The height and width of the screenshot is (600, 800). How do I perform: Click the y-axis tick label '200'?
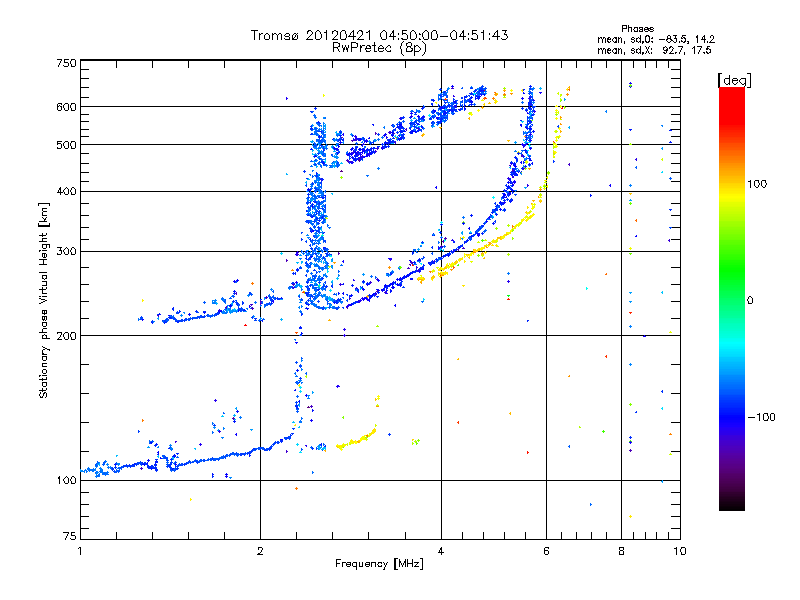pyautogui.click(x=66, y=336)
